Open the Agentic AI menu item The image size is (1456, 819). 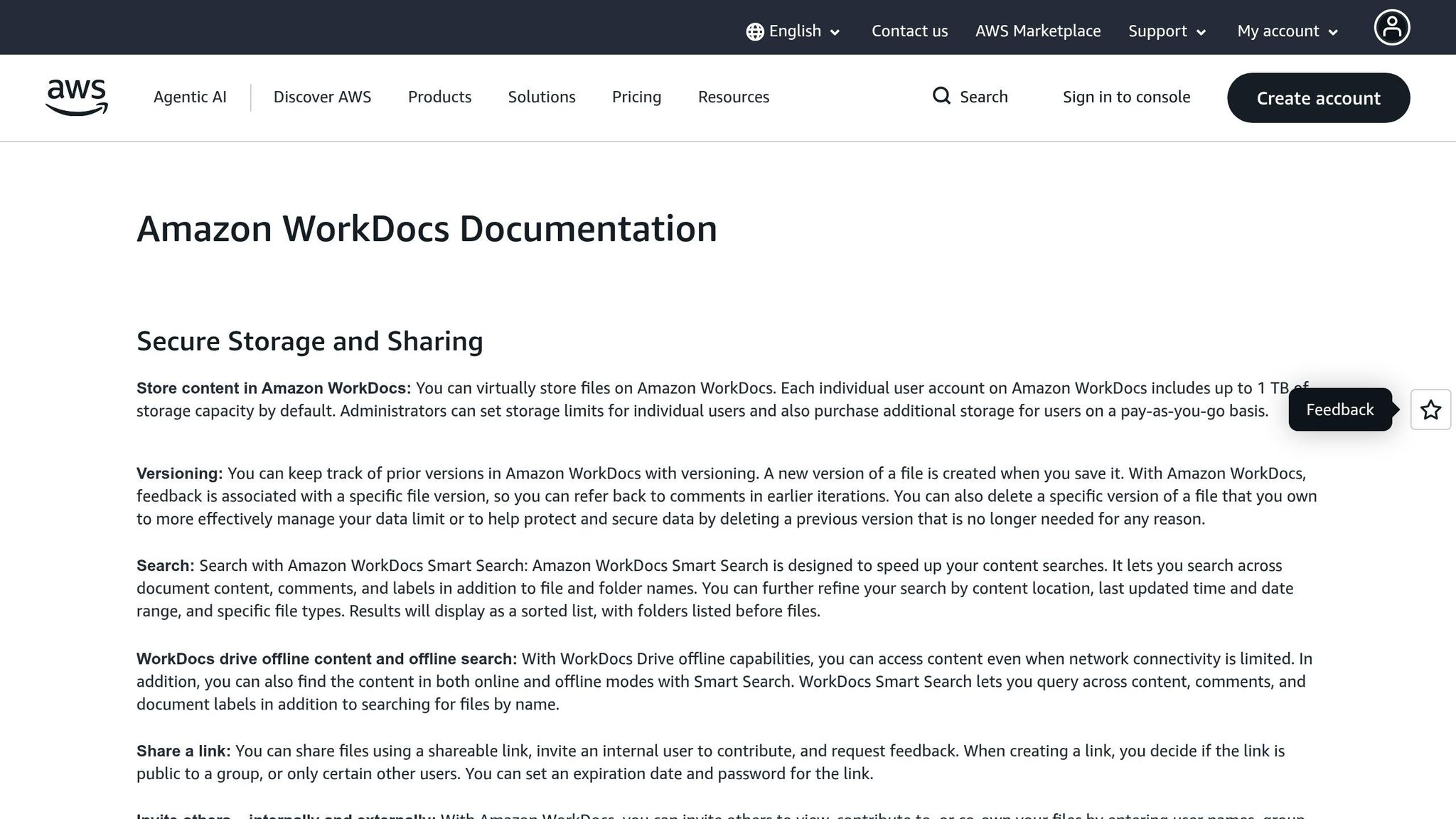click(x=190, y=97)
